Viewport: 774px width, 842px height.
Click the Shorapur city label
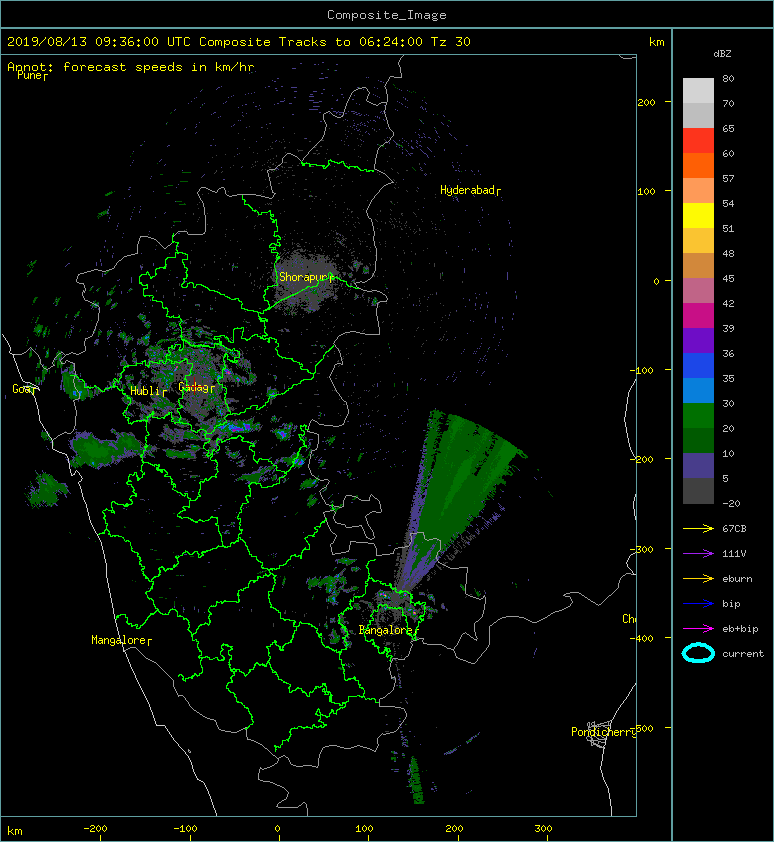[304, 277]
